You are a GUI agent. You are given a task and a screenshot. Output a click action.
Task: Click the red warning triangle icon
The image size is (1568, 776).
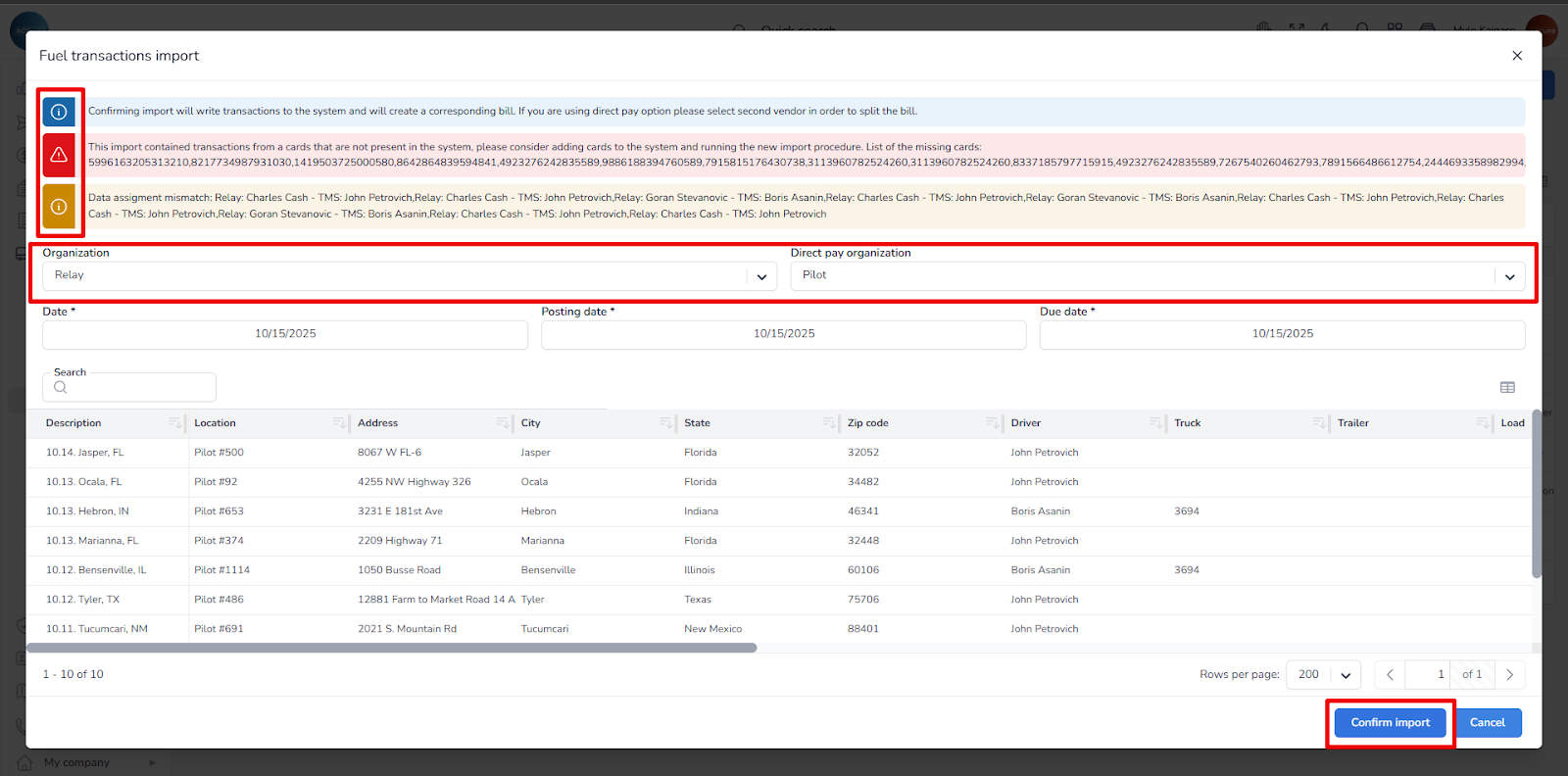tap(59, 155)
